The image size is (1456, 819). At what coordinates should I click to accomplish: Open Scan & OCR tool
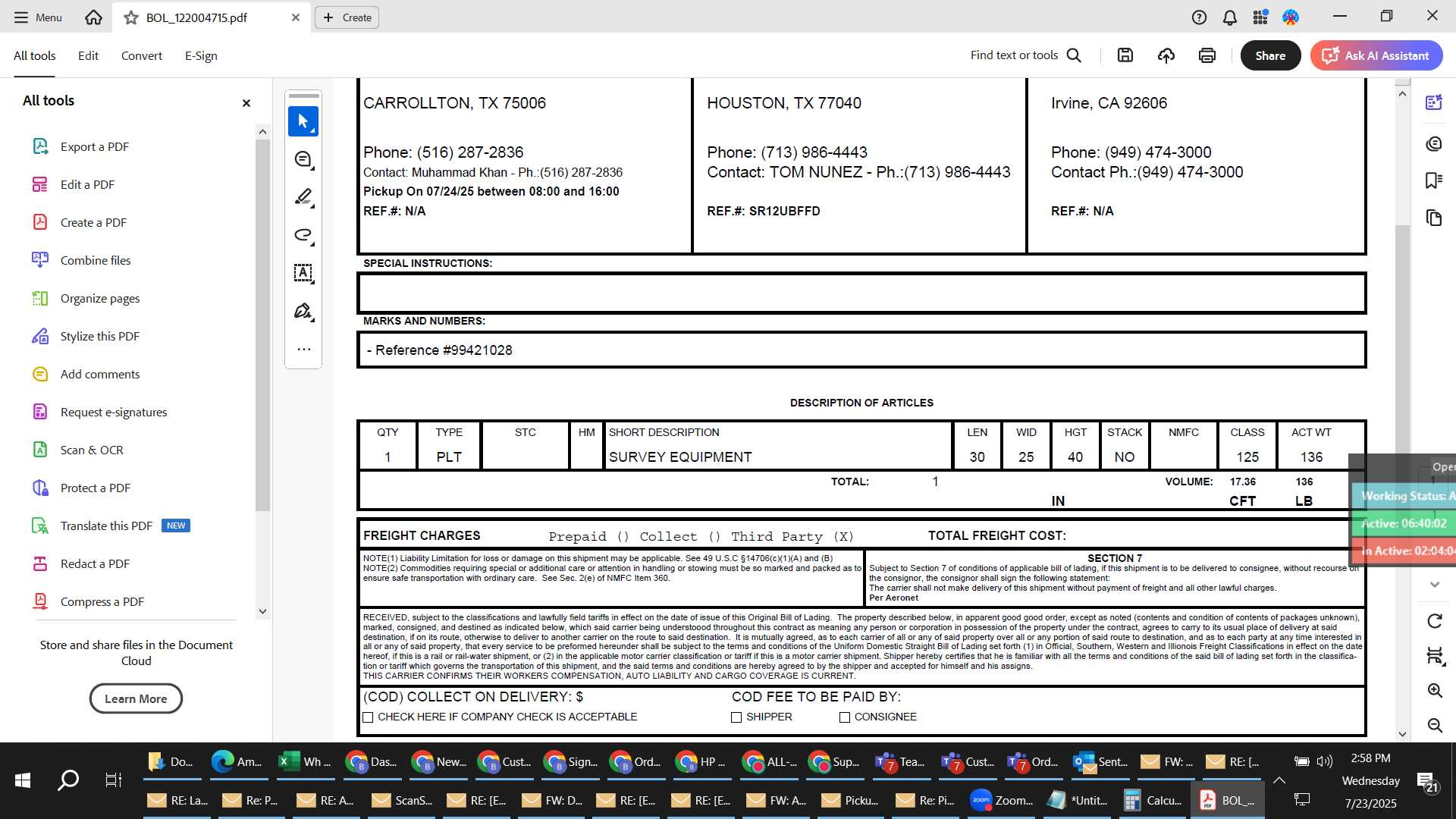click(x=92, y=450)
